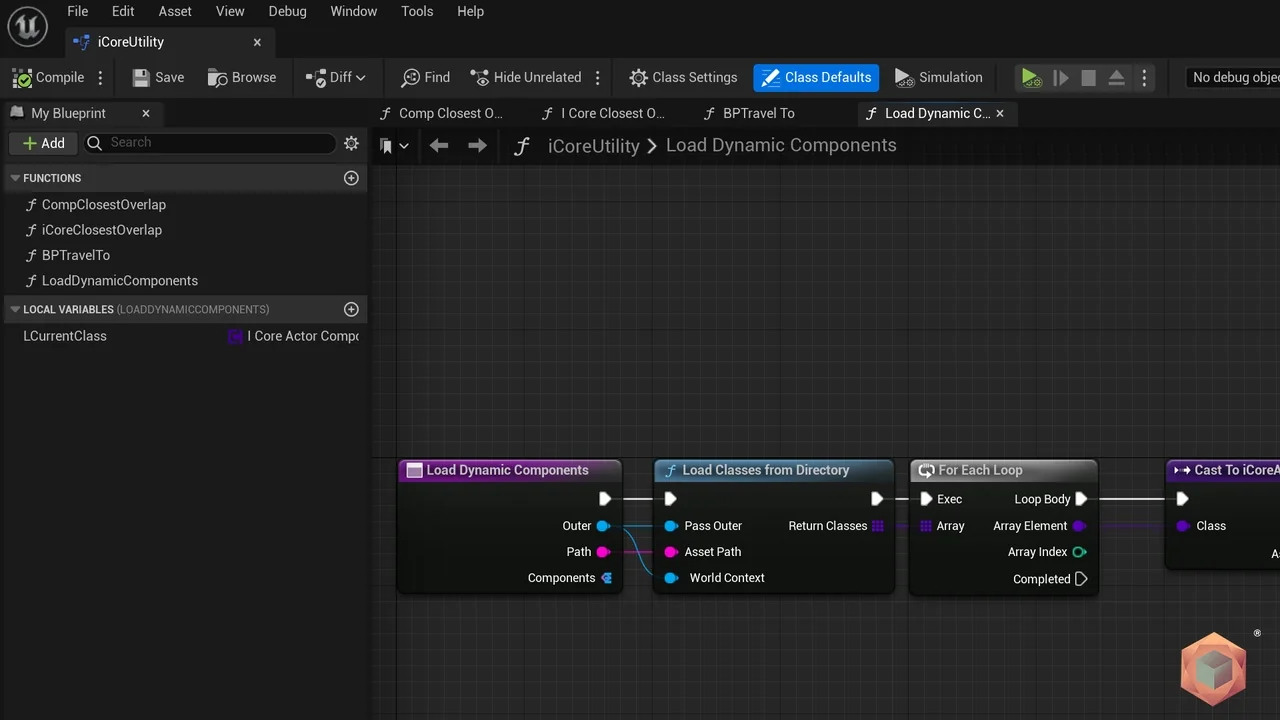Browse to asset in Content Browser
The image size is (1280, 720).
click(241, 77)
